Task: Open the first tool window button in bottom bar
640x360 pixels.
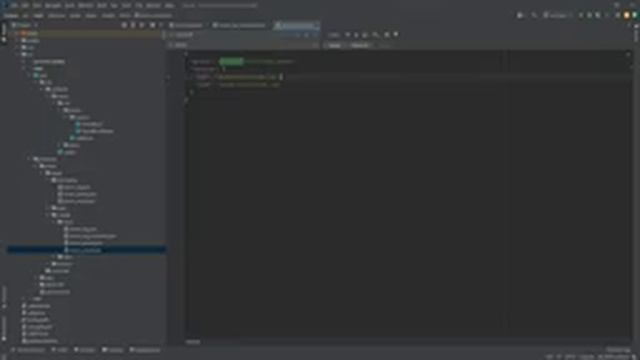Action: point(28,350)
